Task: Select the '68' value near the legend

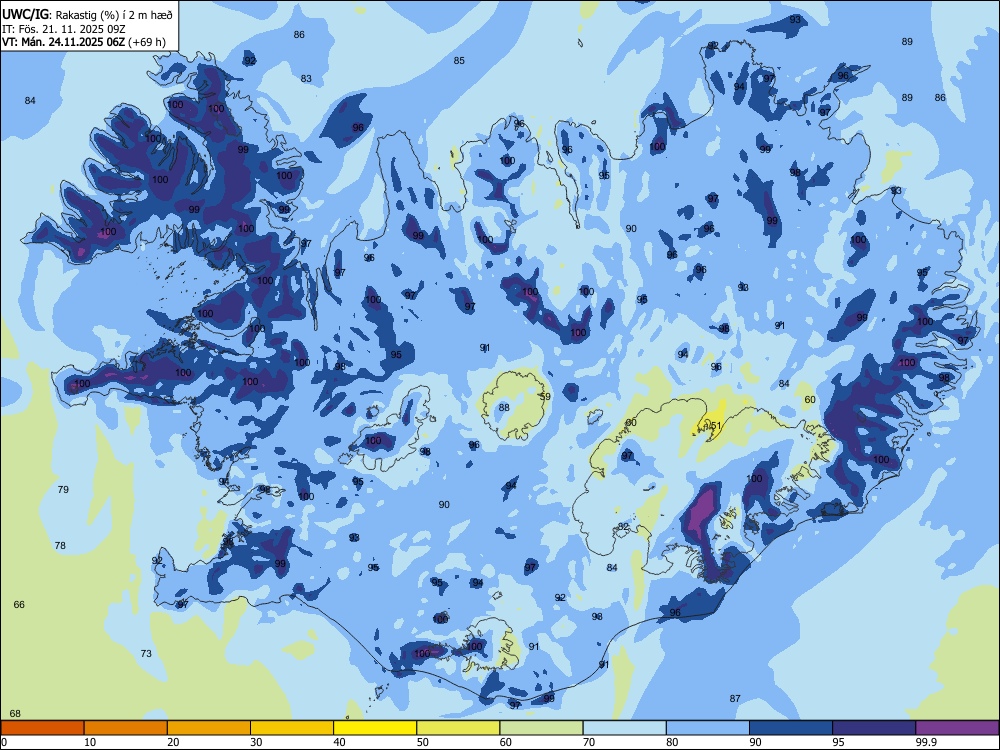Action: [x=15, y=714]
